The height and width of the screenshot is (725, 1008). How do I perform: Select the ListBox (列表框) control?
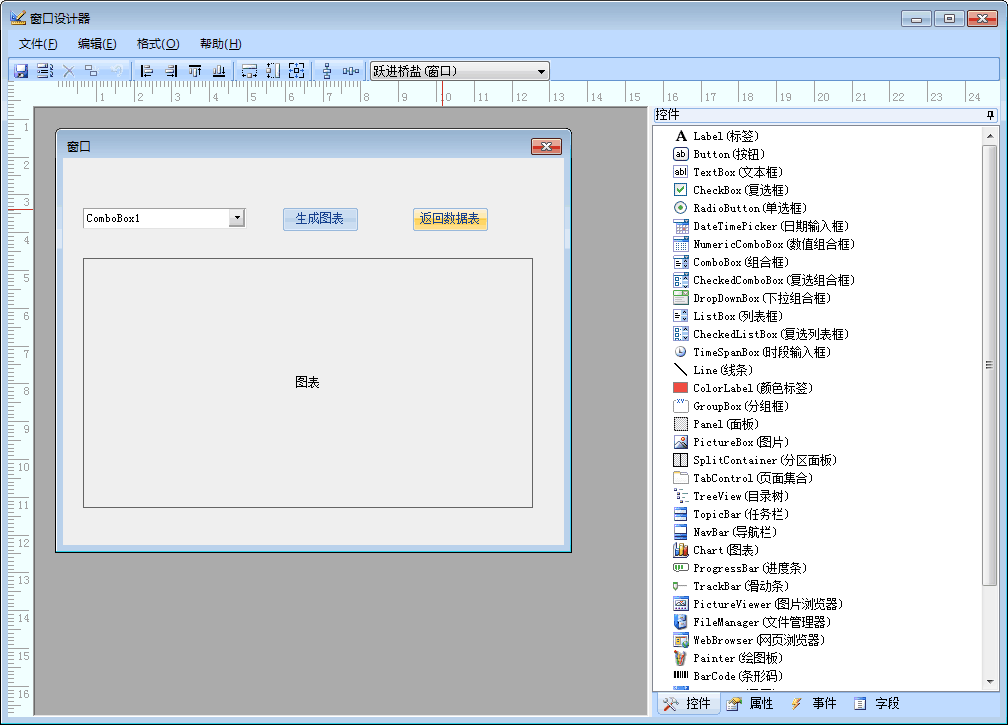pyautogui.click(x=728, y=316)
